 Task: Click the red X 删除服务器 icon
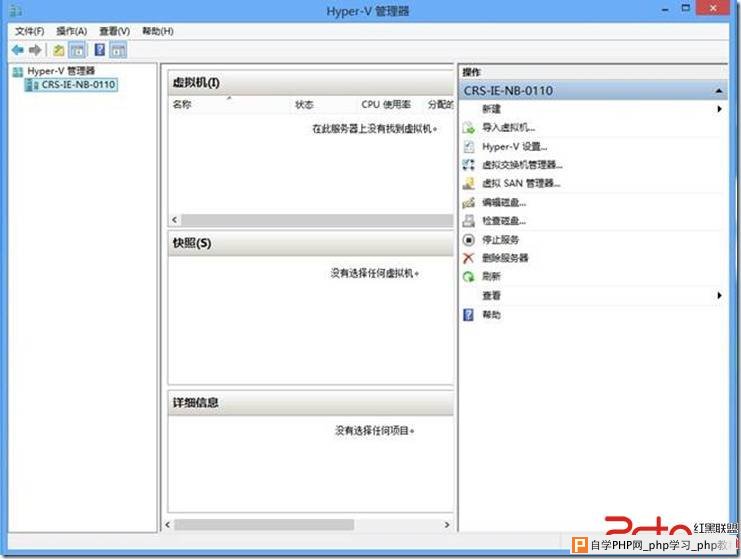468,258
